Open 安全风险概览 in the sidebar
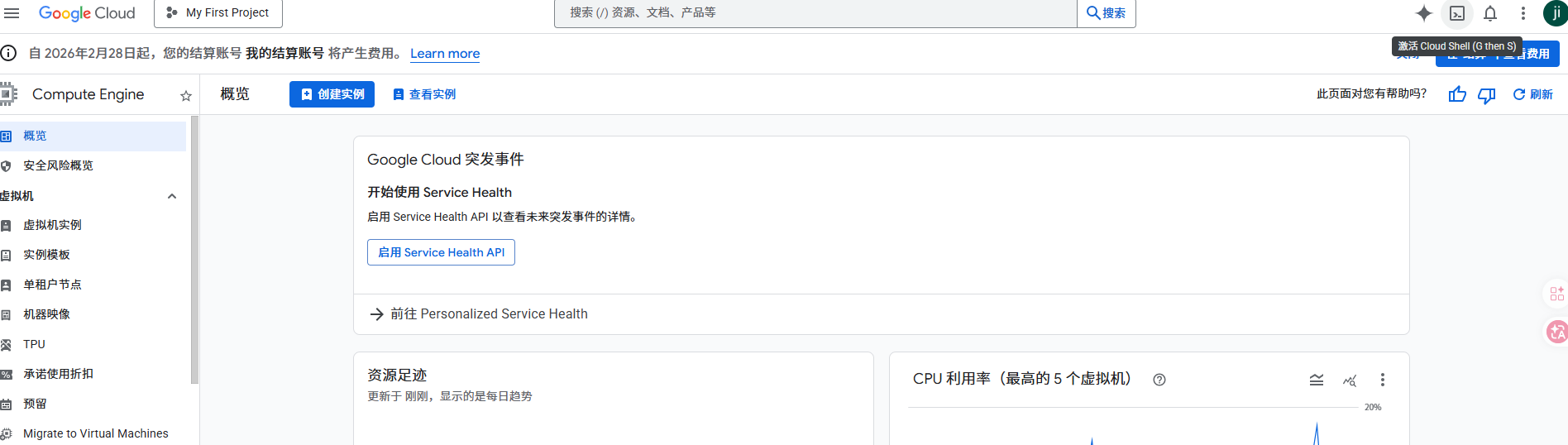This screenshot has width=1568, height=445. tap(93, 166)
